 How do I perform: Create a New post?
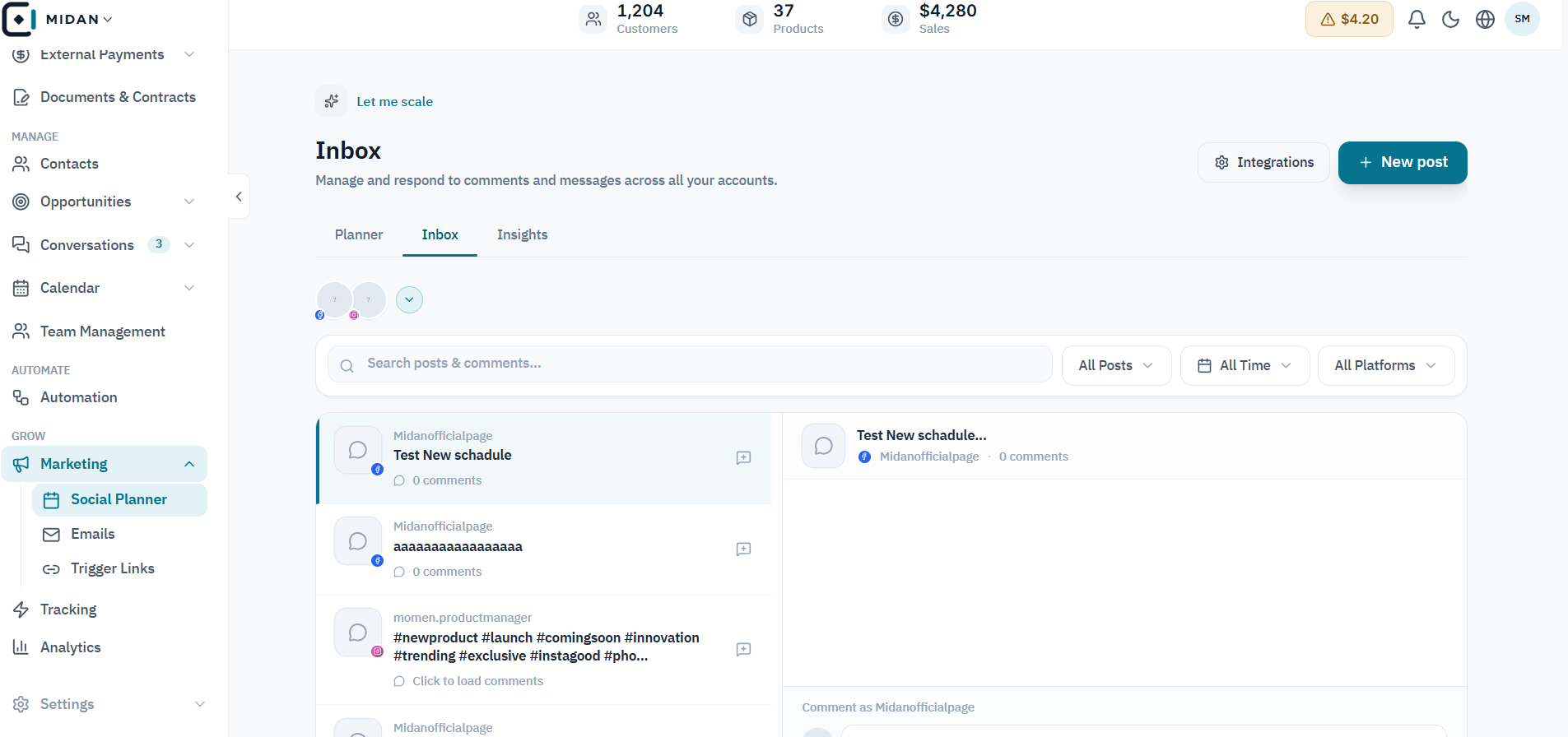pos(1403,163)
